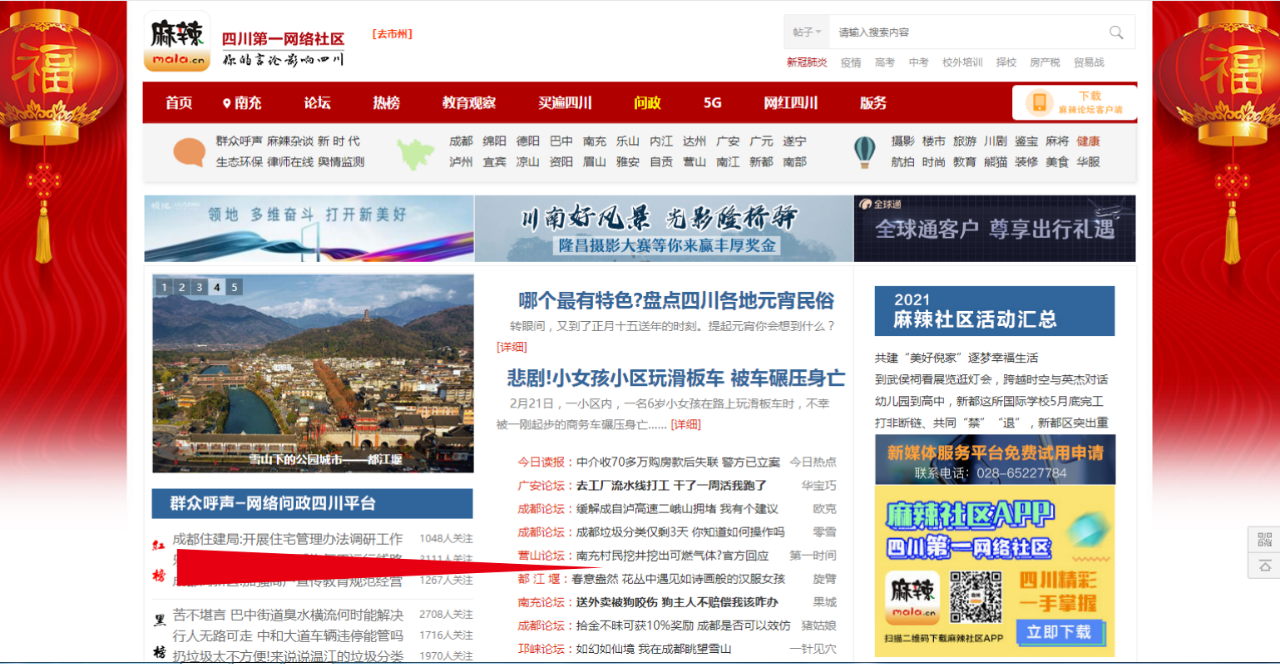
Task: Click the 都江堰 carousel photo
Action: (313, 380)
